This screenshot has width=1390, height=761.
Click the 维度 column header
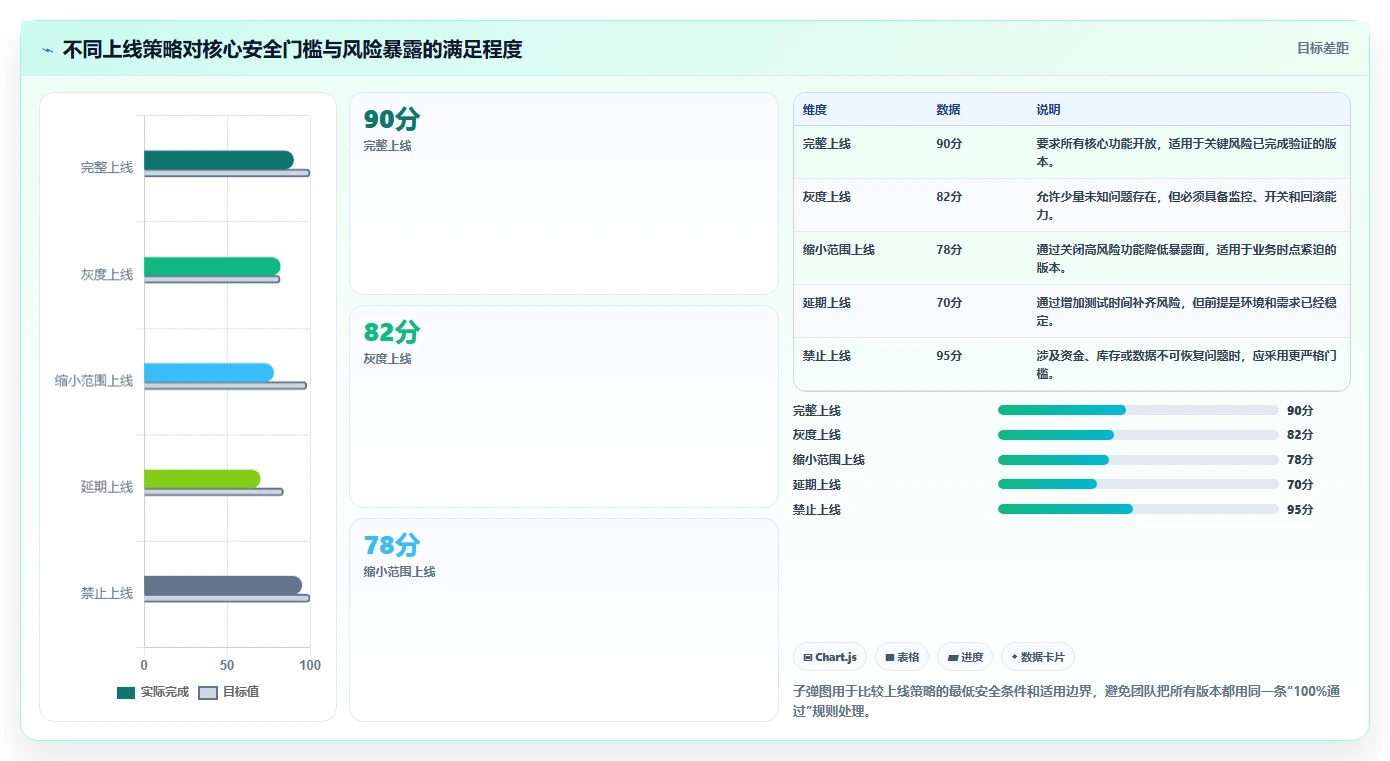(815, 110)
